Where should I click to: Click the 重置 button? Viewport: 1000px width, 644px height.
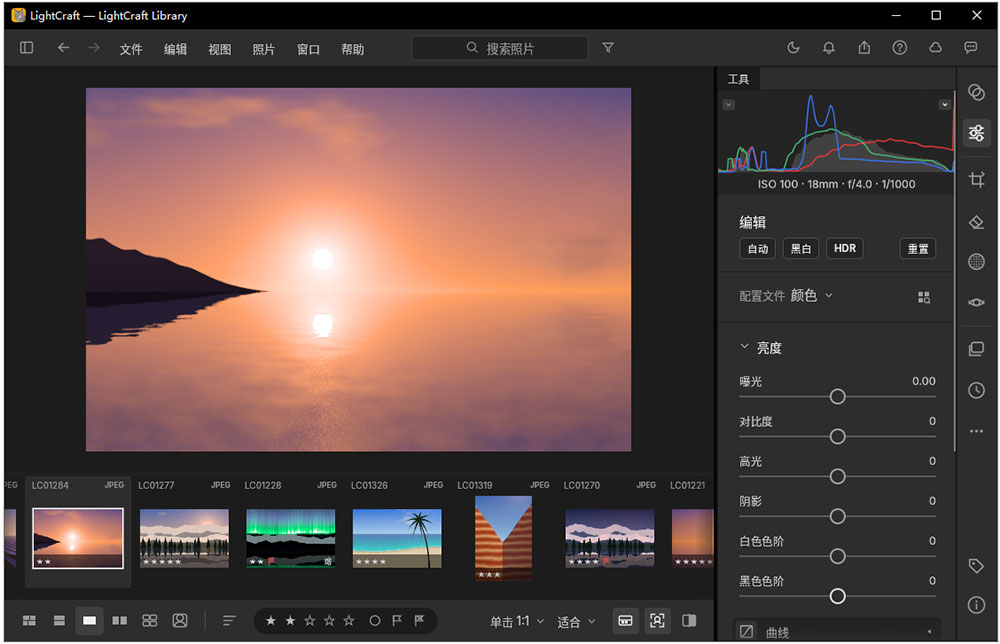(918, 249)
